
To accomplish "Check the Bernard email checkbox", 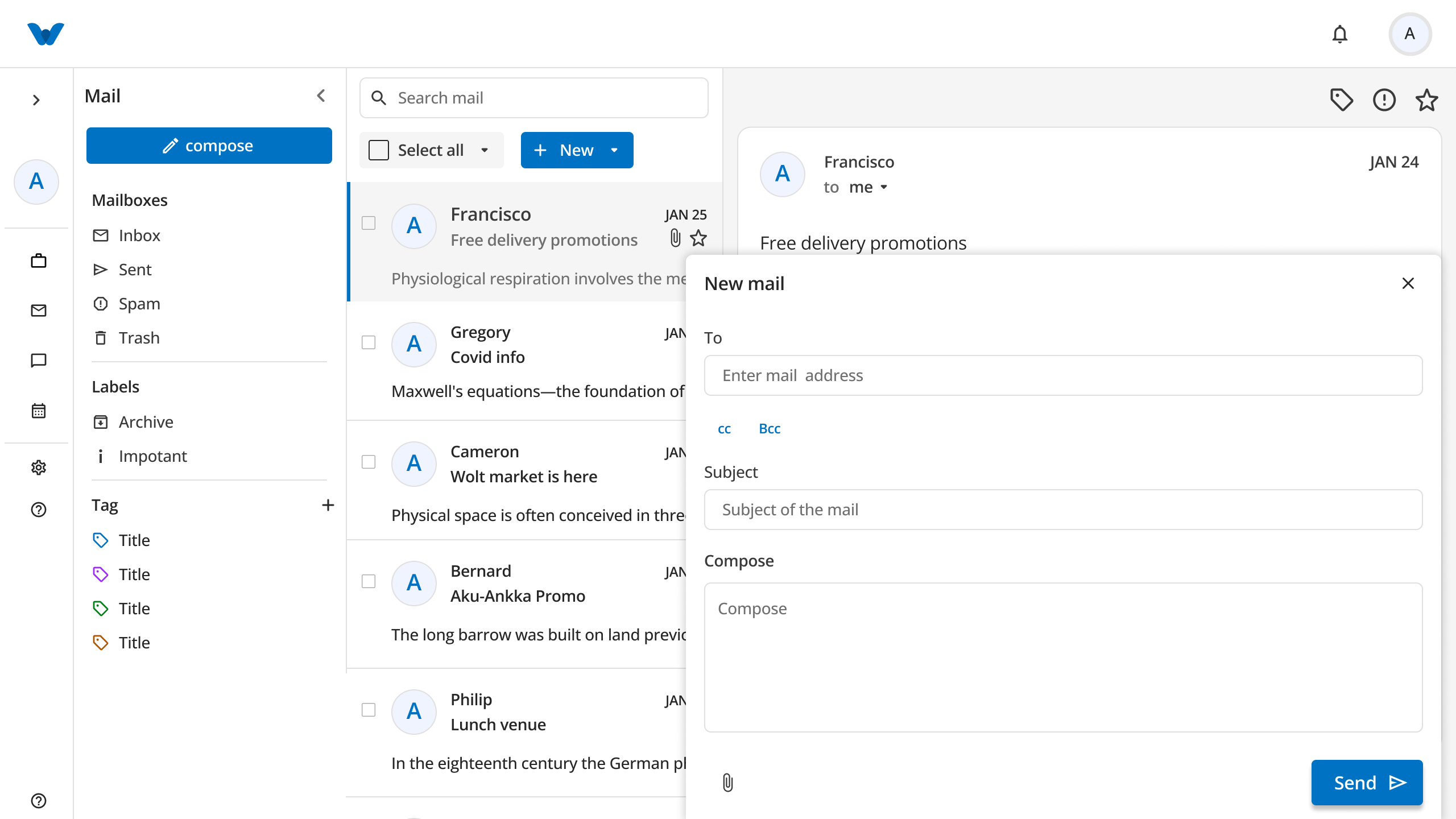I will click(x=369, y=581).
